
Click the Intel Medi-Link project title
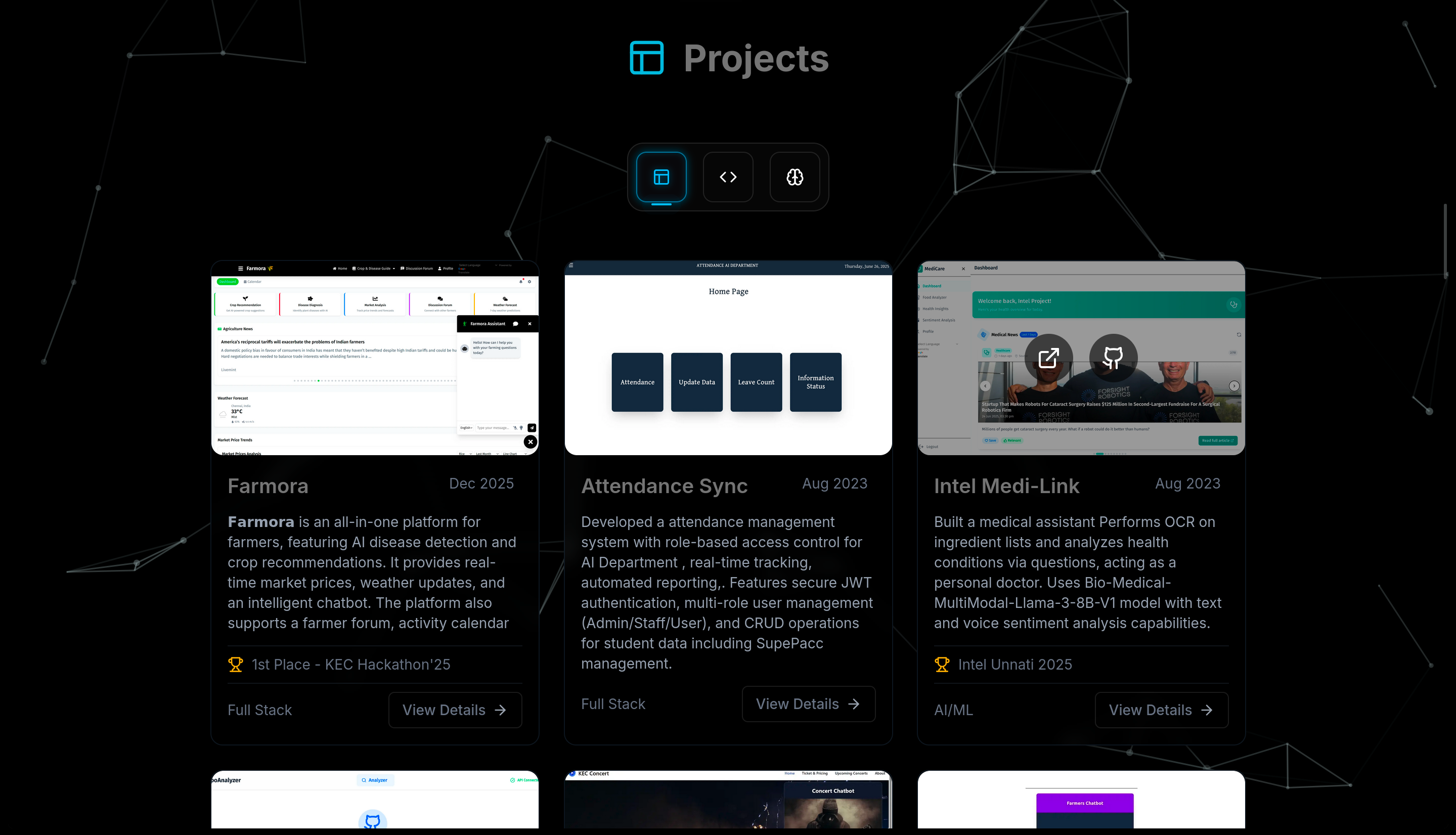pyautogui.click(x=1006, y=486)
